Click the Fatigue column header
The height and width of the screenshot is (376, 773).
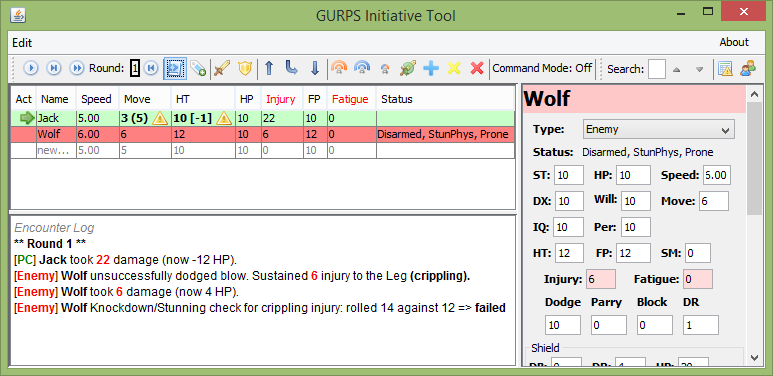coord(350,99)
